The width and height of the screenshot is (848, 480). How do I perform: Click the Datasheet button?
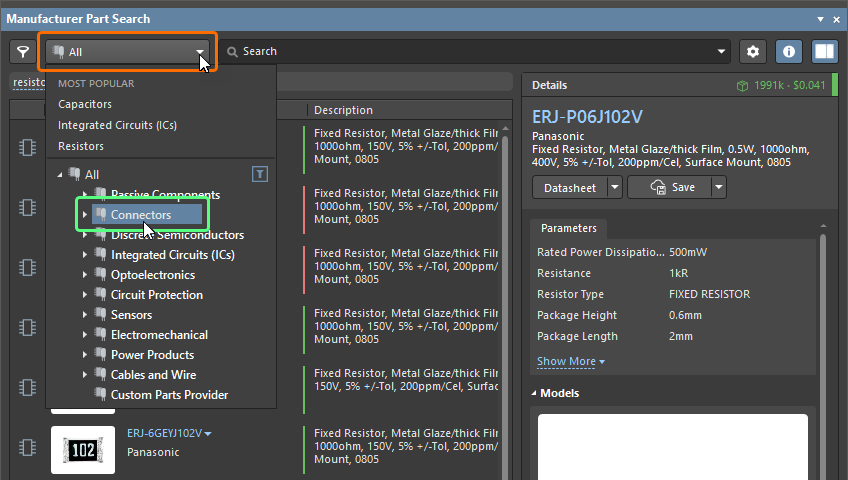tap(570, 188)
